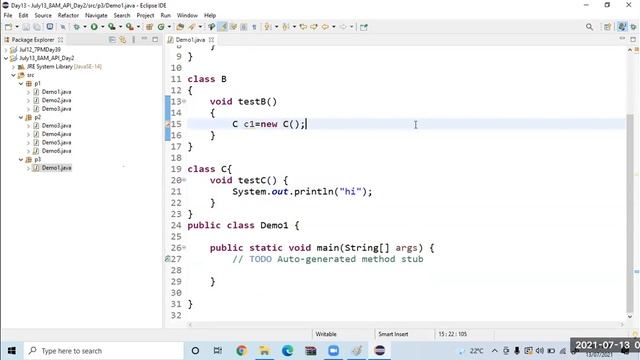Open the Debug launch dropdown arrow
Image resolution: width=640 pixels, height=360 pixels.
(85, 27)
